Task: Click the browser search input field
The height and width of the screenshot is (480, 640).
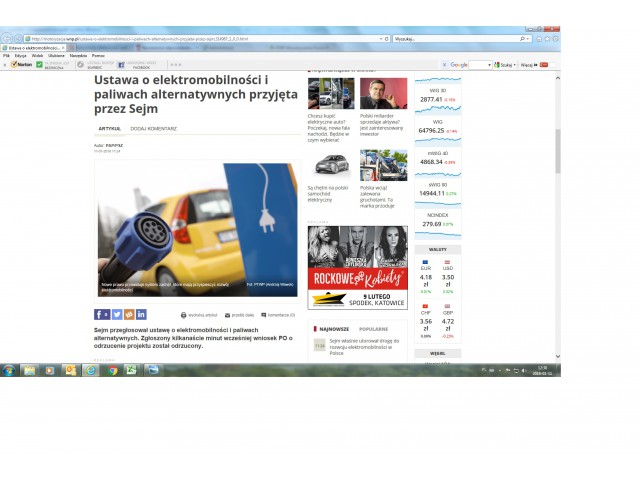Action: click(x=430, y=39)
